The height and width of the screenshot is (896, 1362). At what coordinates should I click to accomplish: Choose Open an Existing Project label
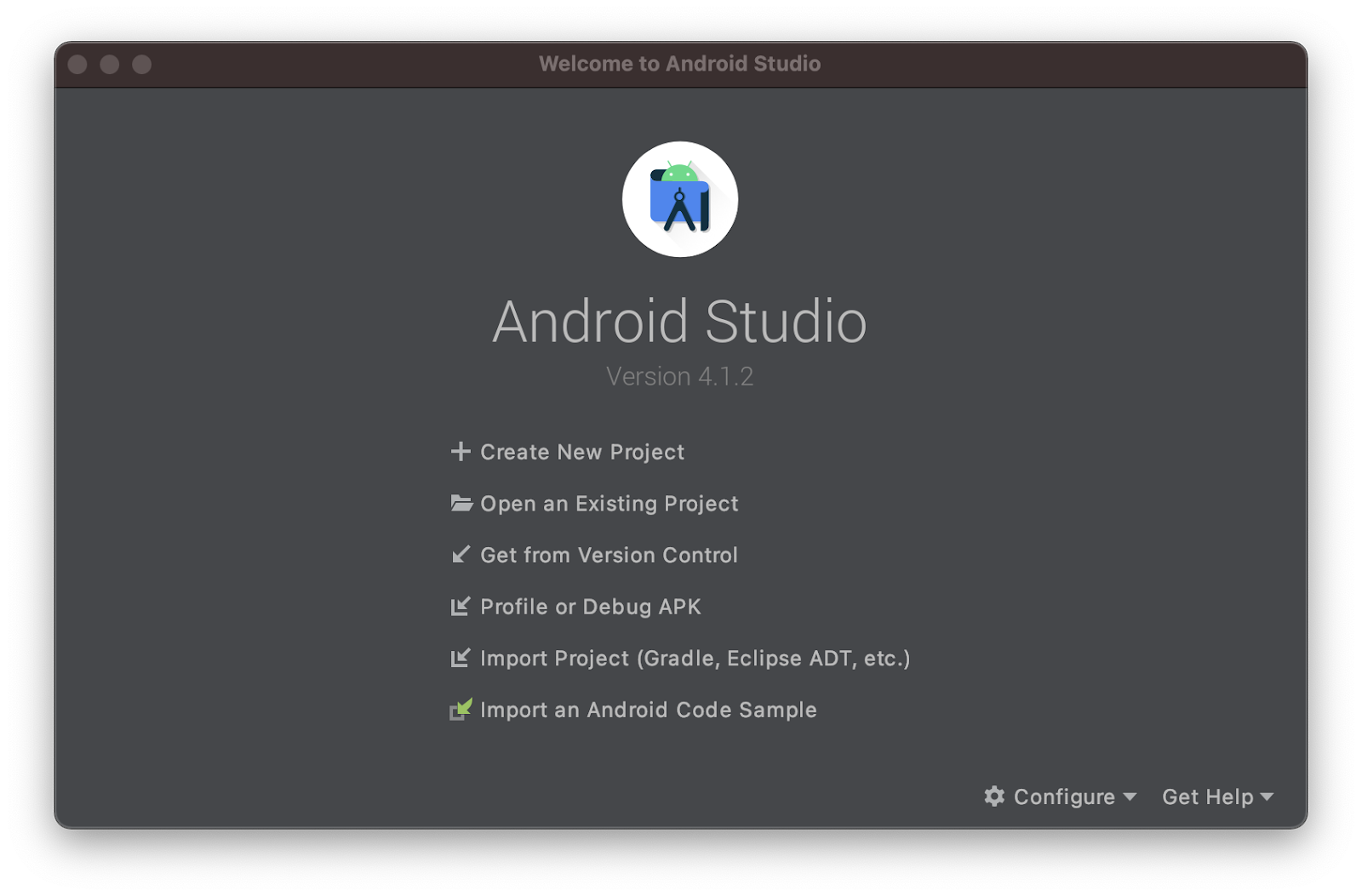(609, 504)
